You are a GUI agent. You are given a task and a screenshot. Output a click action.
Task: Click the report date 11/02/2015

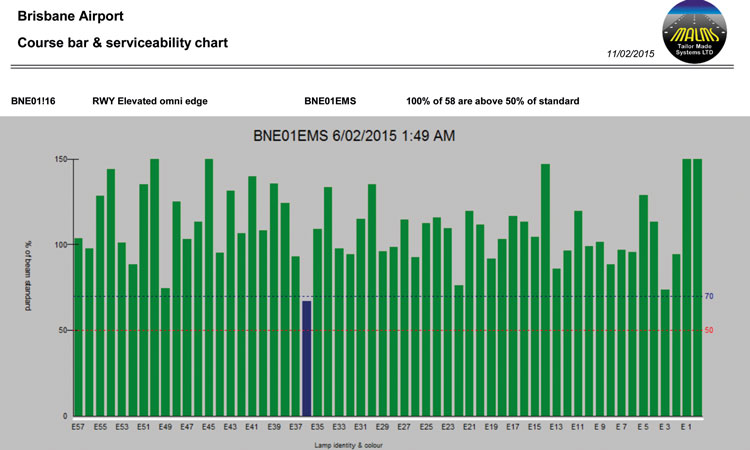tap(630, 54)
